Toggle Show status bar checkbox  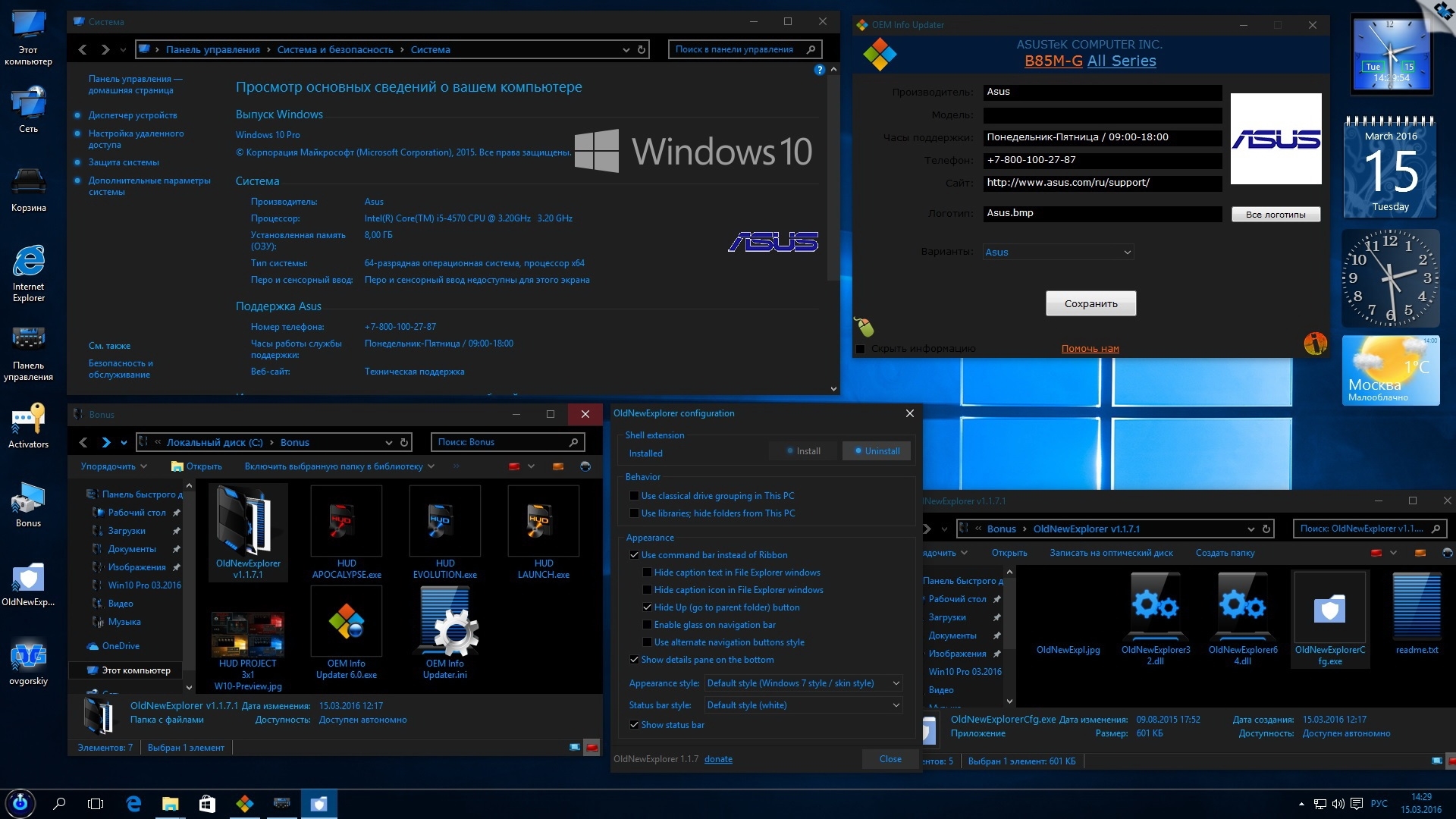(635, 725)
